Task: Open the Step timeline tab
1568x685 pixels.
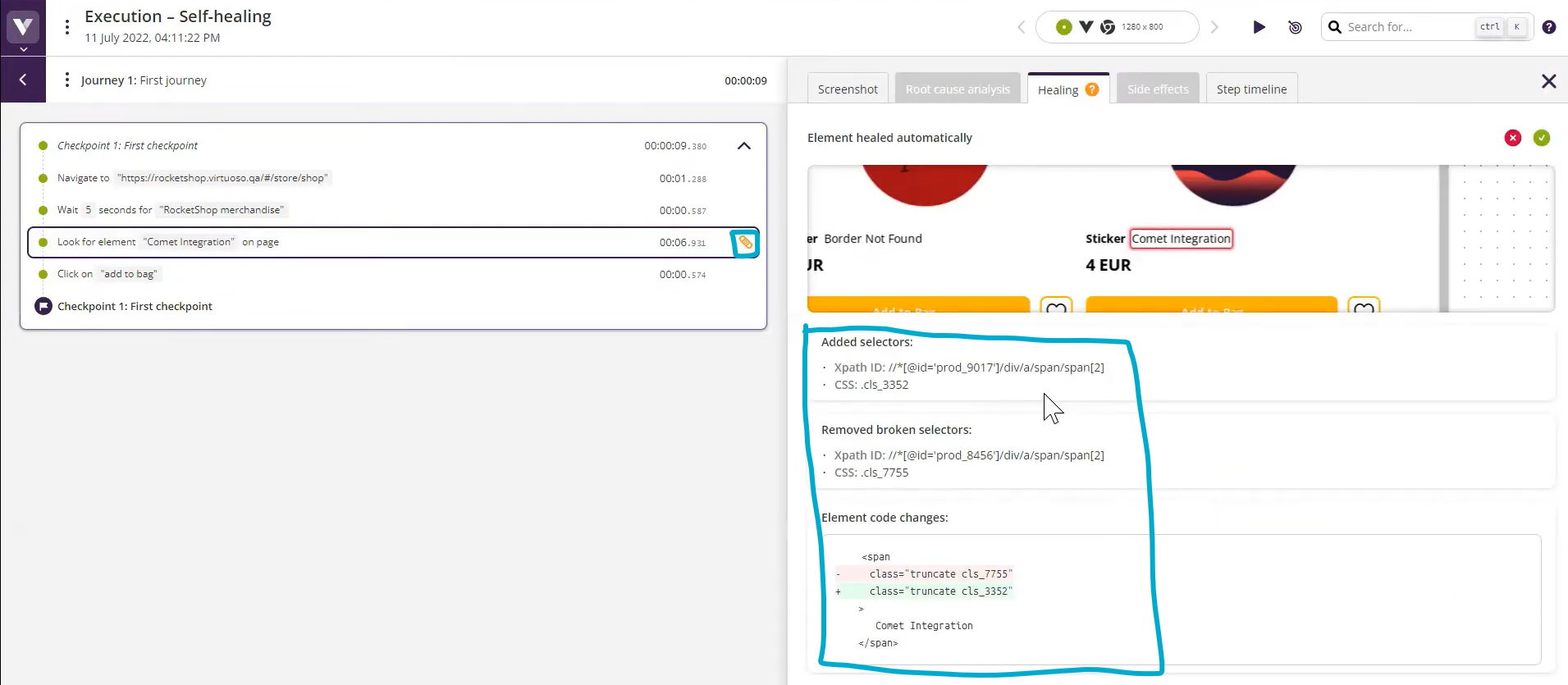Action: pos(1250,89)
